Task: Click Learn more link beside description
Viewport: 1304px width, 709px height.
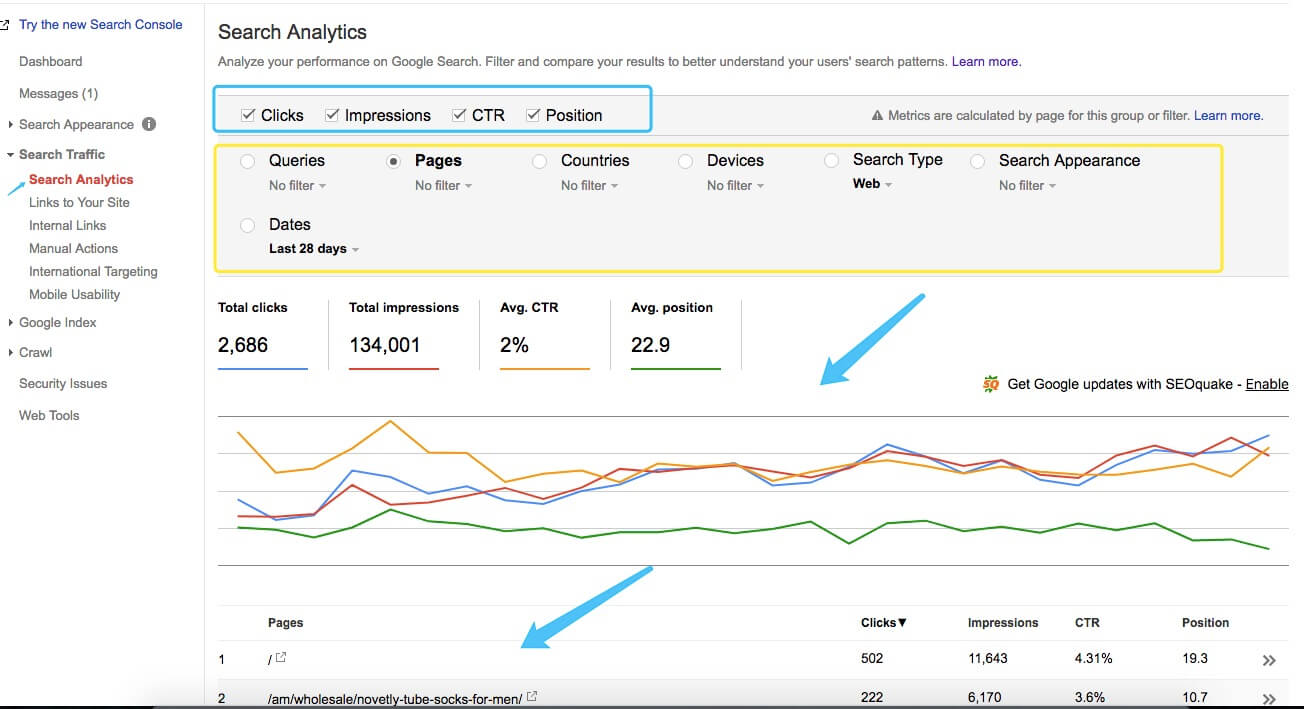Action: point(986,62)
